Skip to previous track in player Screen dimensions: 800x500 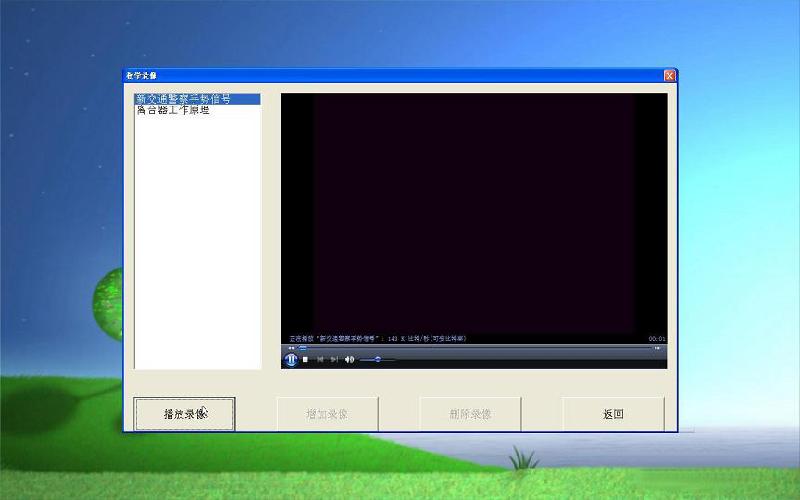(x=320, y=359)
